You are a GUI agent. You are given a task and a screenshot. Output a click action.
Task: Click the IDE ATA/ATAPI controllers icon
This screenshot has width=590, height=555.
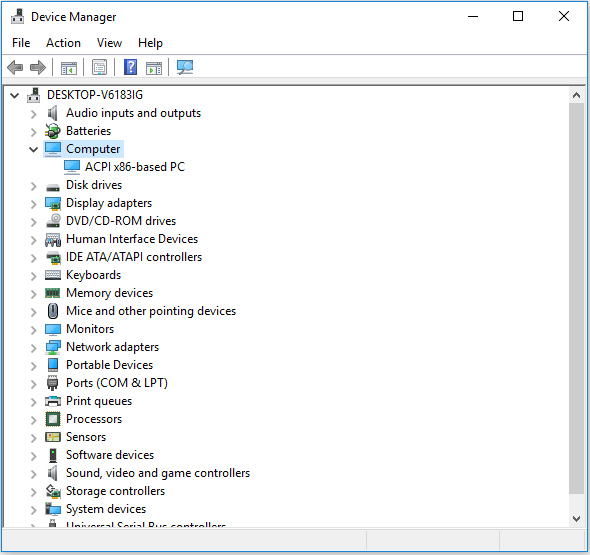tap(53, 257)
